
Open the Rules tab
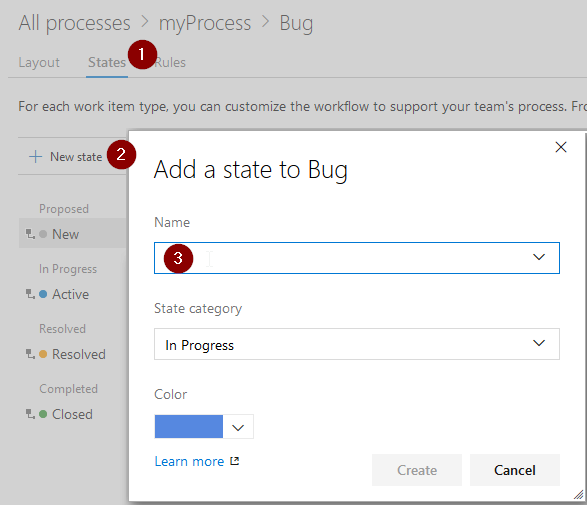coord(170,62)
